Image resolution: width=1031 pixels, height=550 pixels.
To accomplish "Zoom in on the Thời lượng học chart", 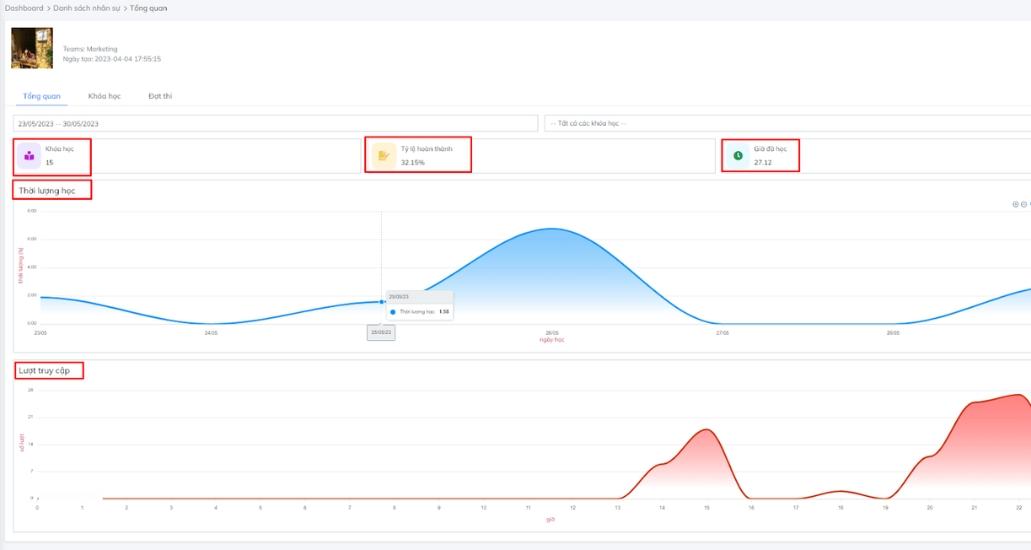I will 1015,205.
